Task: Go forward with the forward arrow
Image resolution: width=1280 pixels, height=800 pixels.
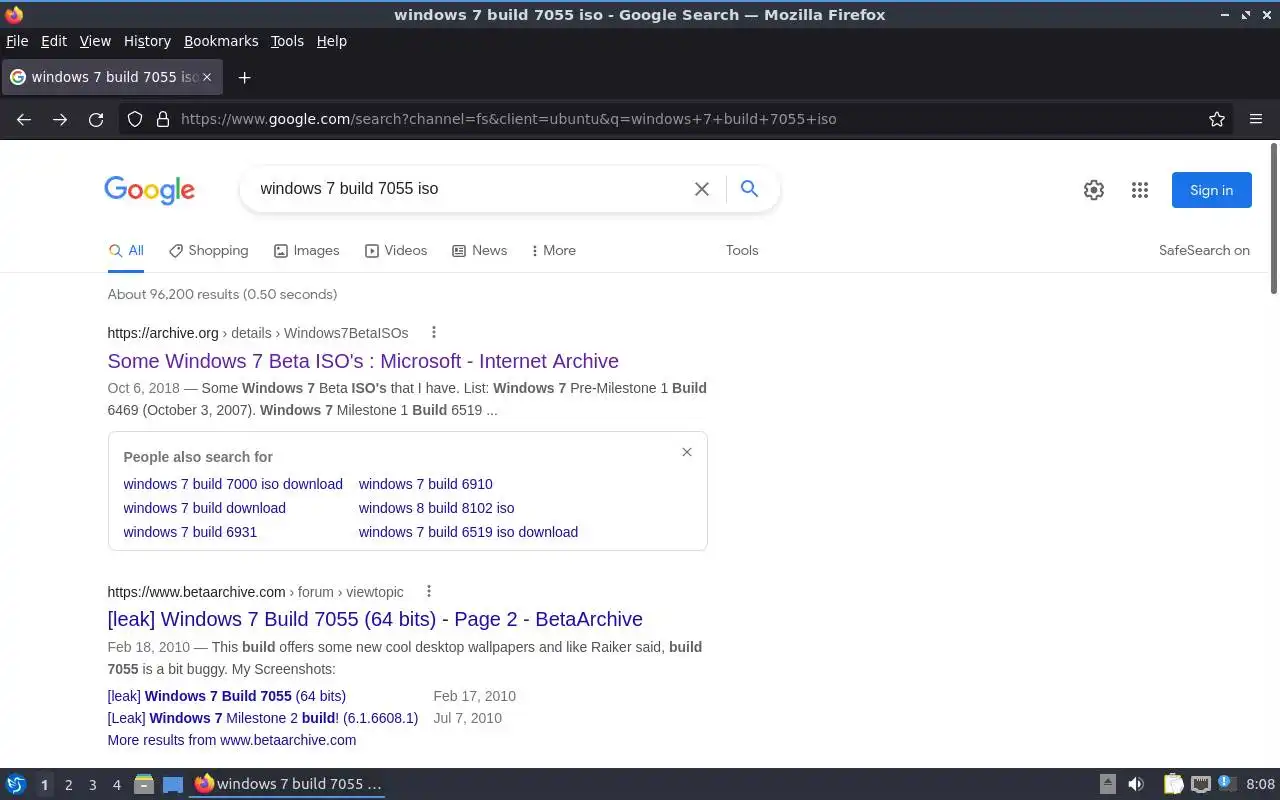Action: (60, 119)
